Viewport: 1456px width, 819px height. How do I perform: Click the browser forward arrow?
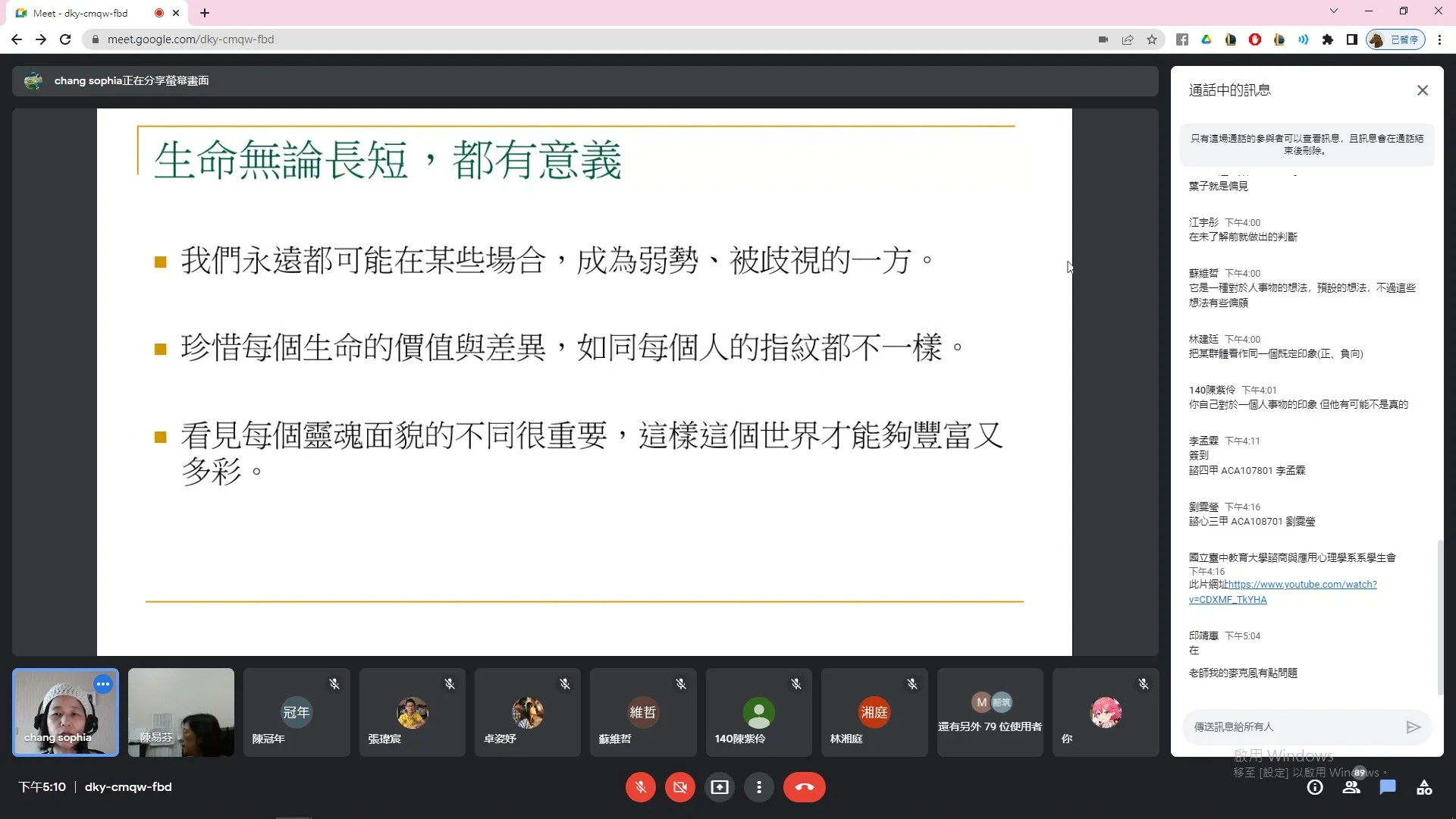[x=41, y=39]
